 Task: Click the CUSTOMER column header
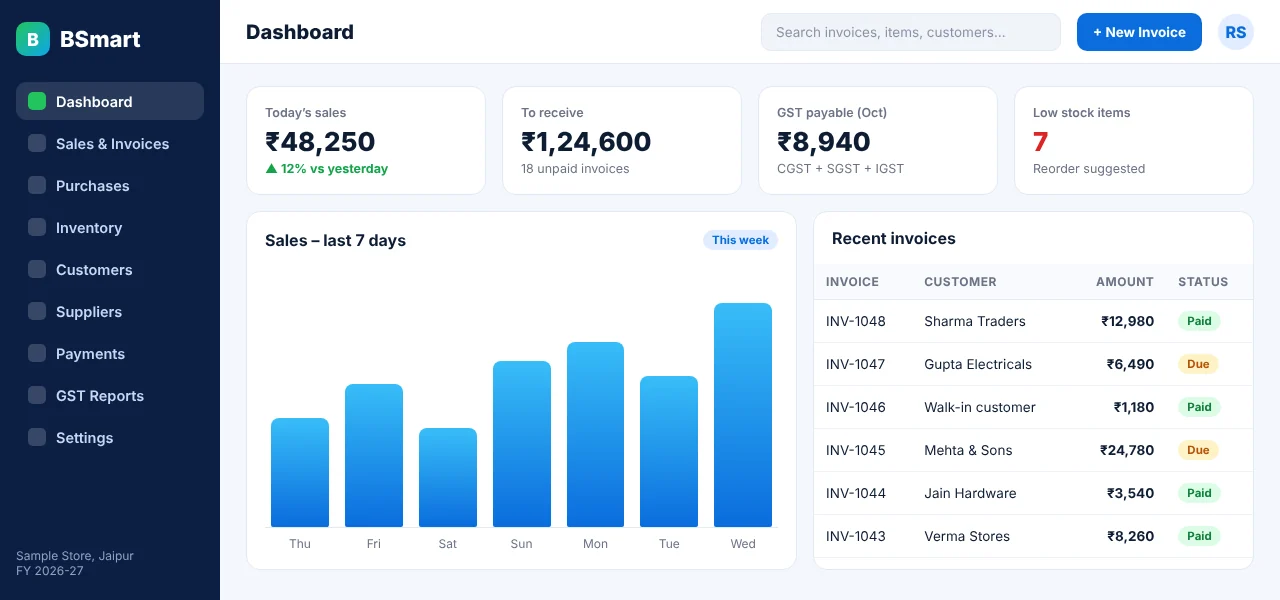pos(960,282)
